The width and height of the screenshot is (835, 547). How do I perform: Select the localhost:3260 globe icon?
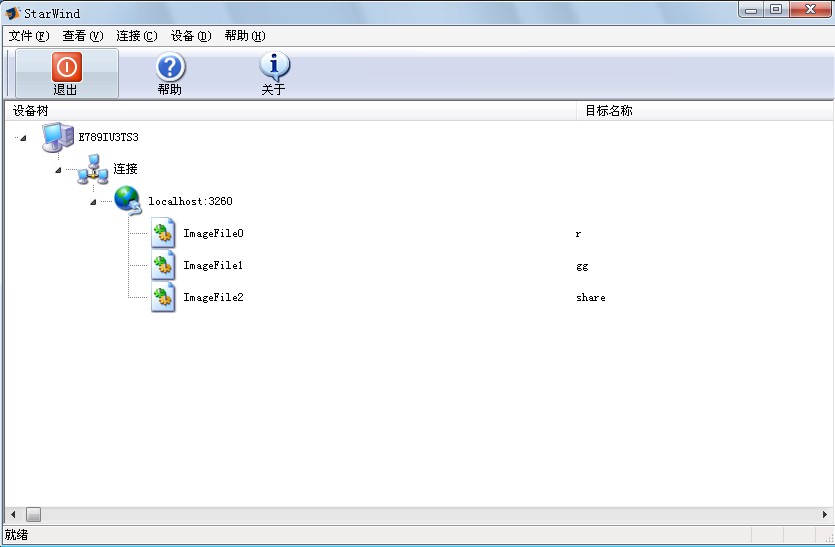tap(128, 201)
